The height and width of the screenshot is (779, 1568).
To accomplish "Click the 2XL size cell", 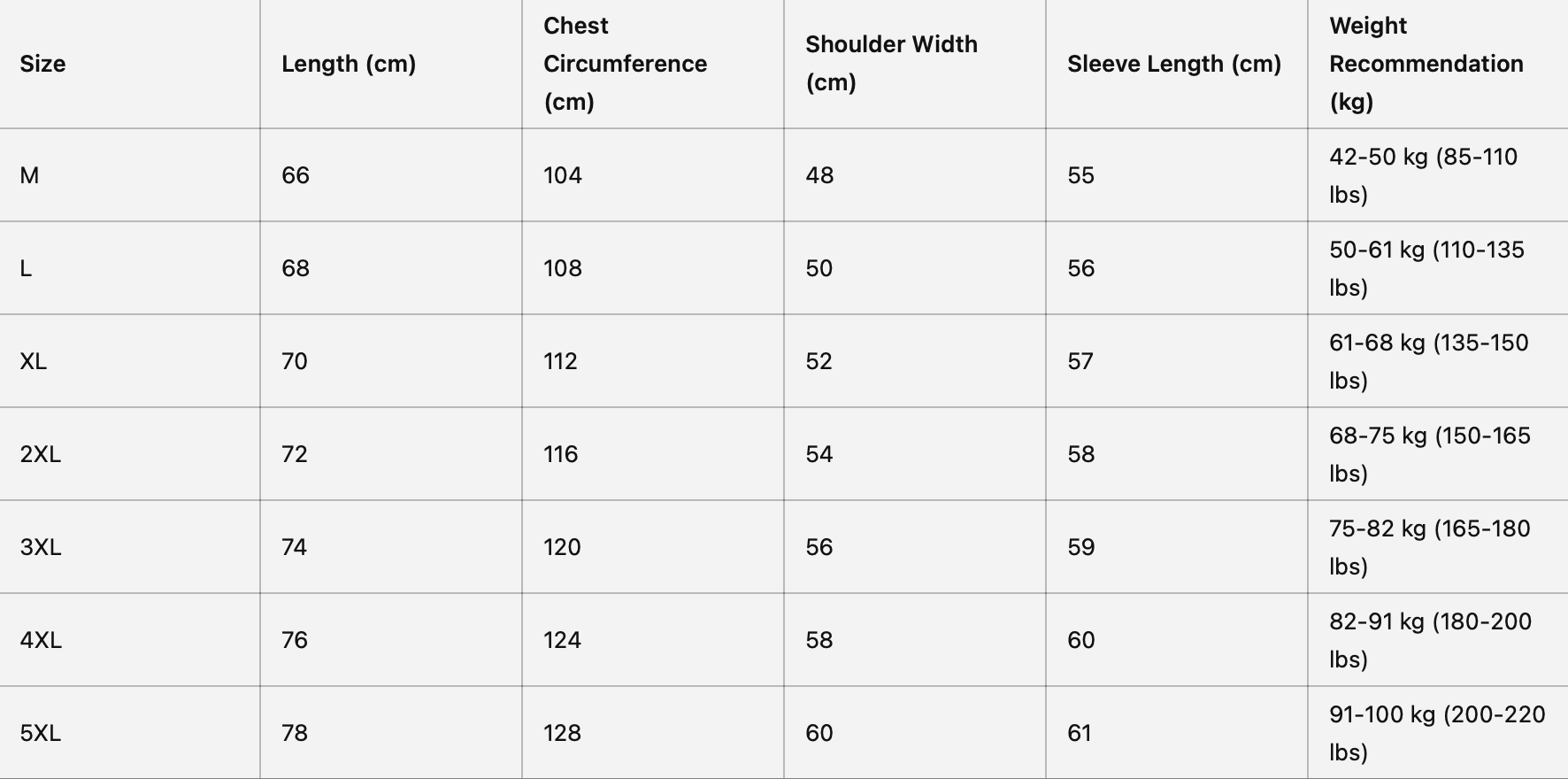I will point(41,454).
